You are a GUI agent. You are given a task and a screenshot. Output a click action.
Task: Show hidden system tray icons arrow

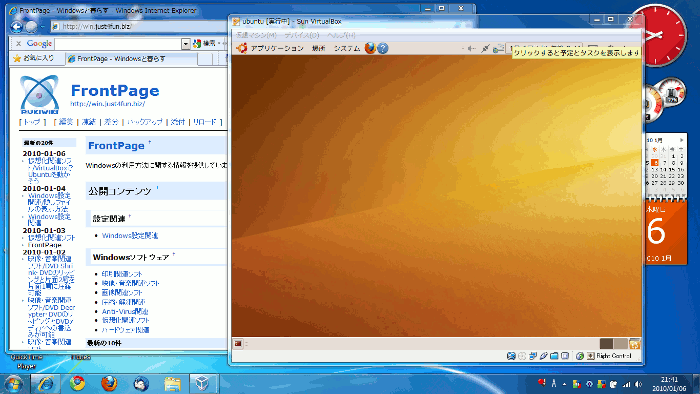click(x=565, y=384)
